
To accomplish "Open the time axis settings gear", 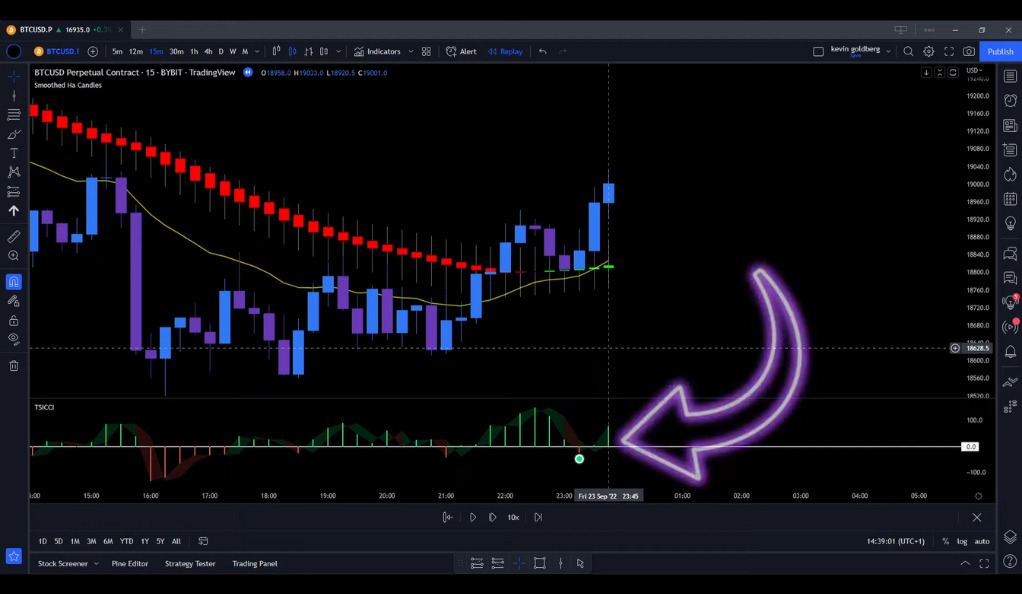I will pyautogui.click(x=978, y=496).
